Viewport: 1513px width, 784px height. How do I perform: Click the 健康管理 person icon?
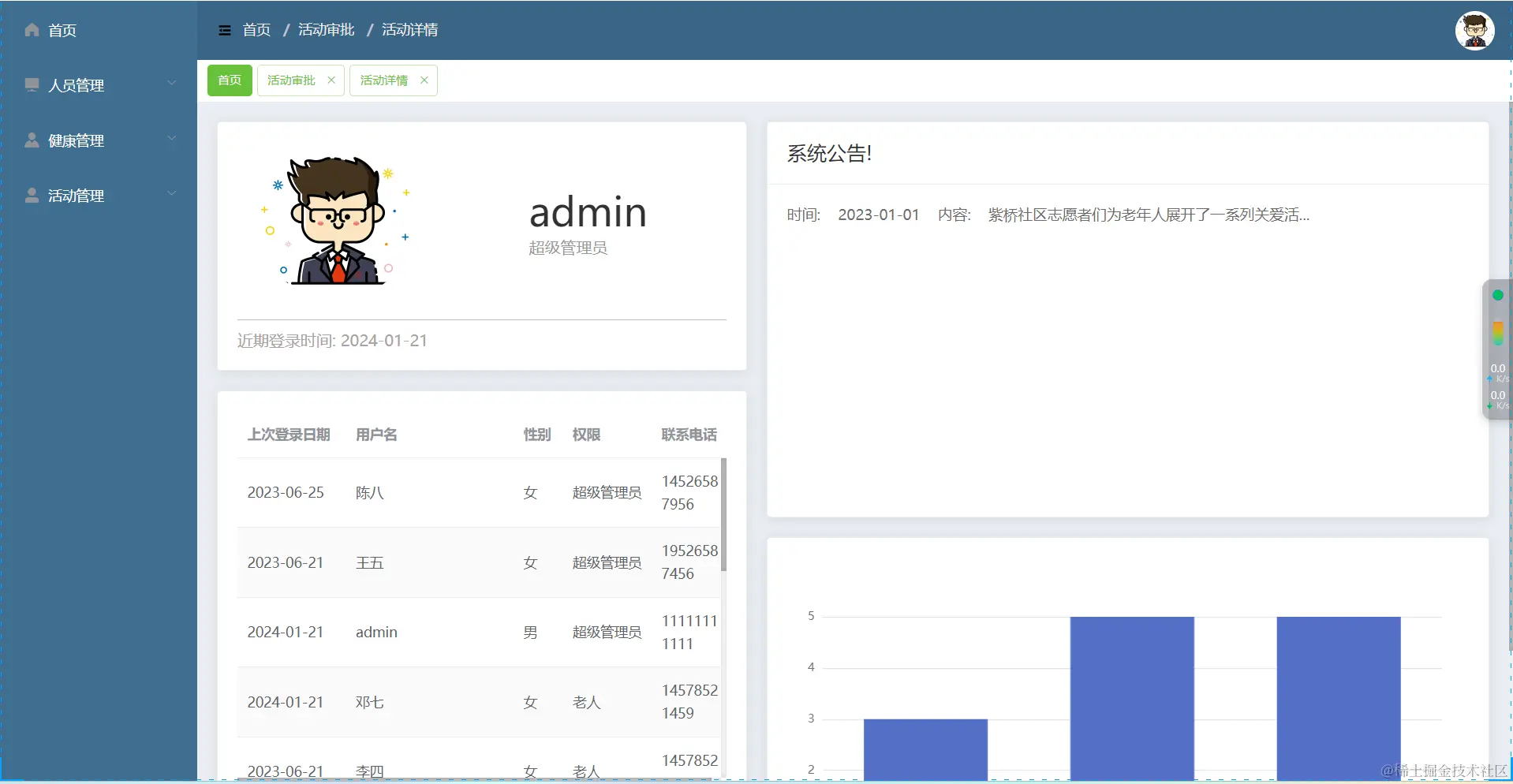(32, 140)
